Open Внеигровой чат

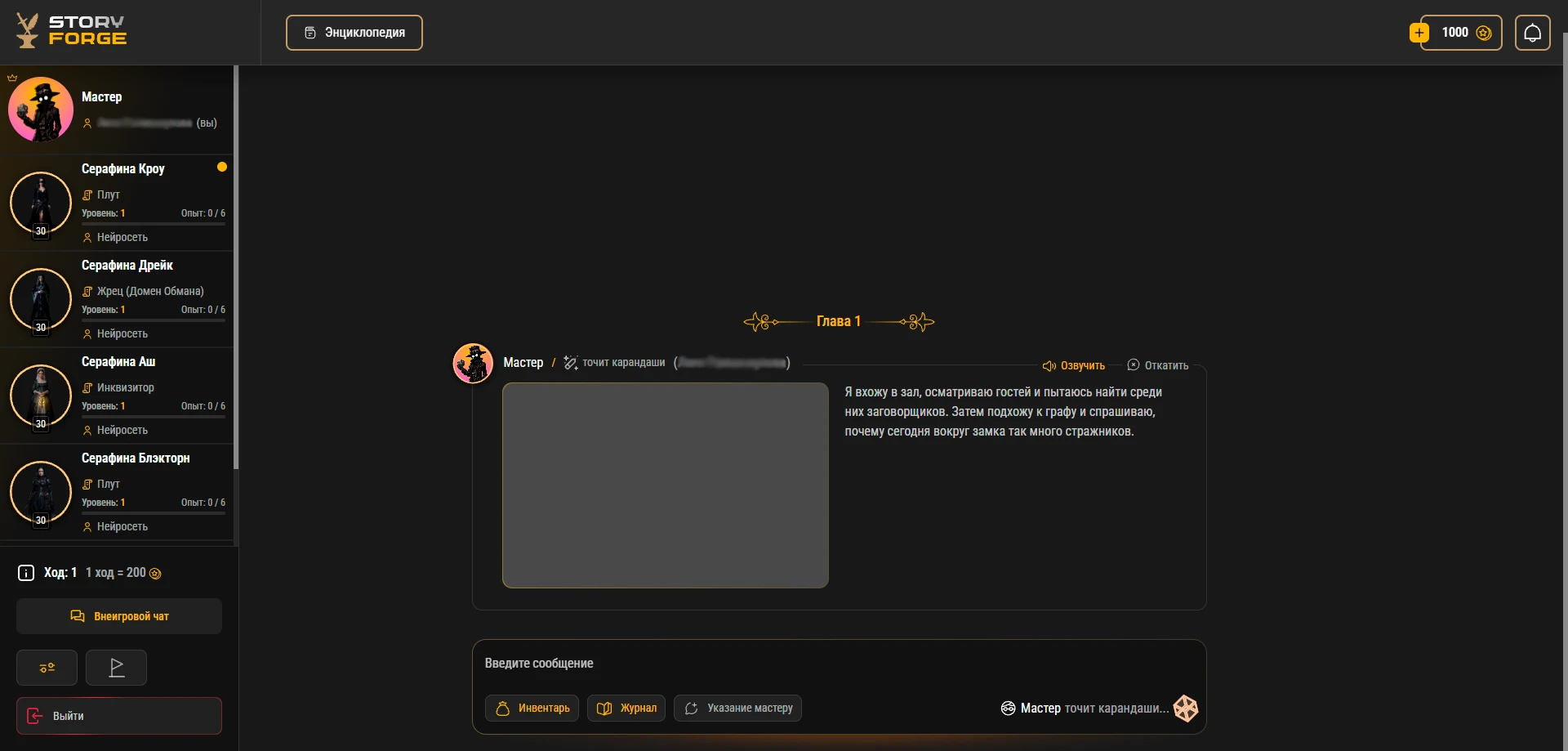click(x=119, y=616)
